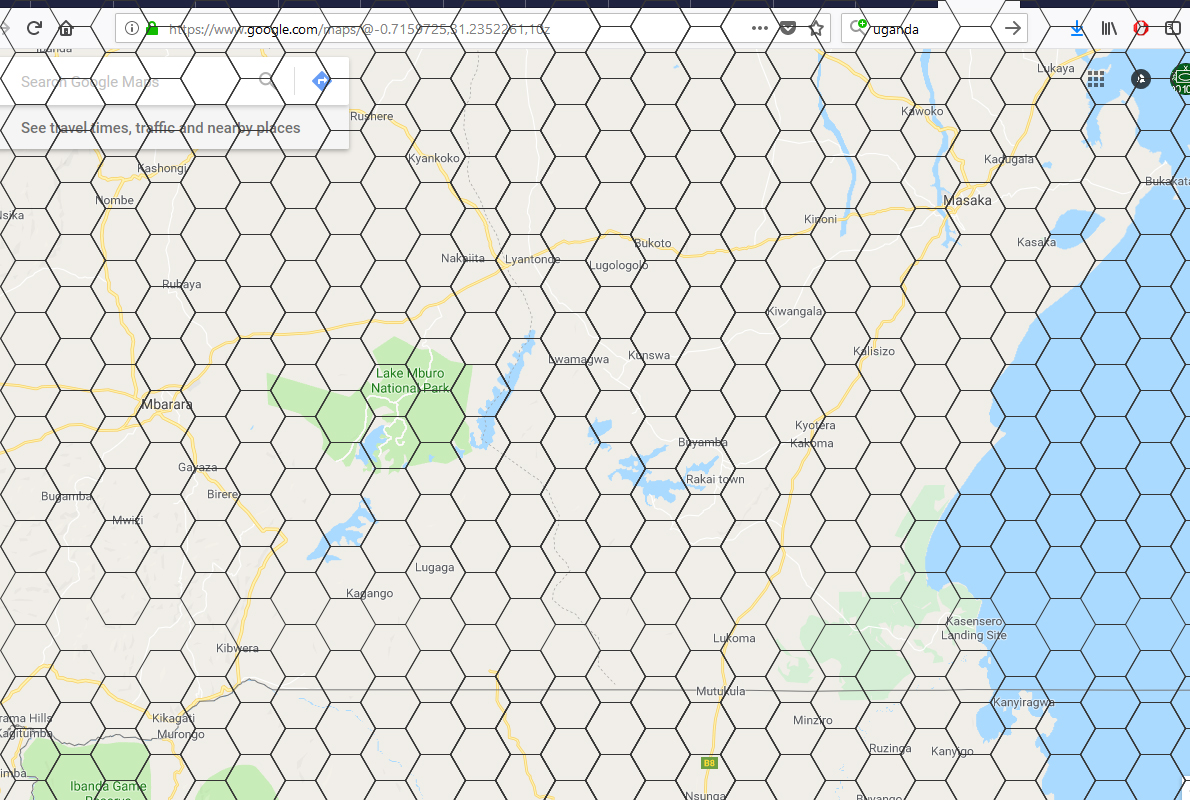Click the Kanyiragwa place label
The image size is (1190, 800).
coord(1023,702)
